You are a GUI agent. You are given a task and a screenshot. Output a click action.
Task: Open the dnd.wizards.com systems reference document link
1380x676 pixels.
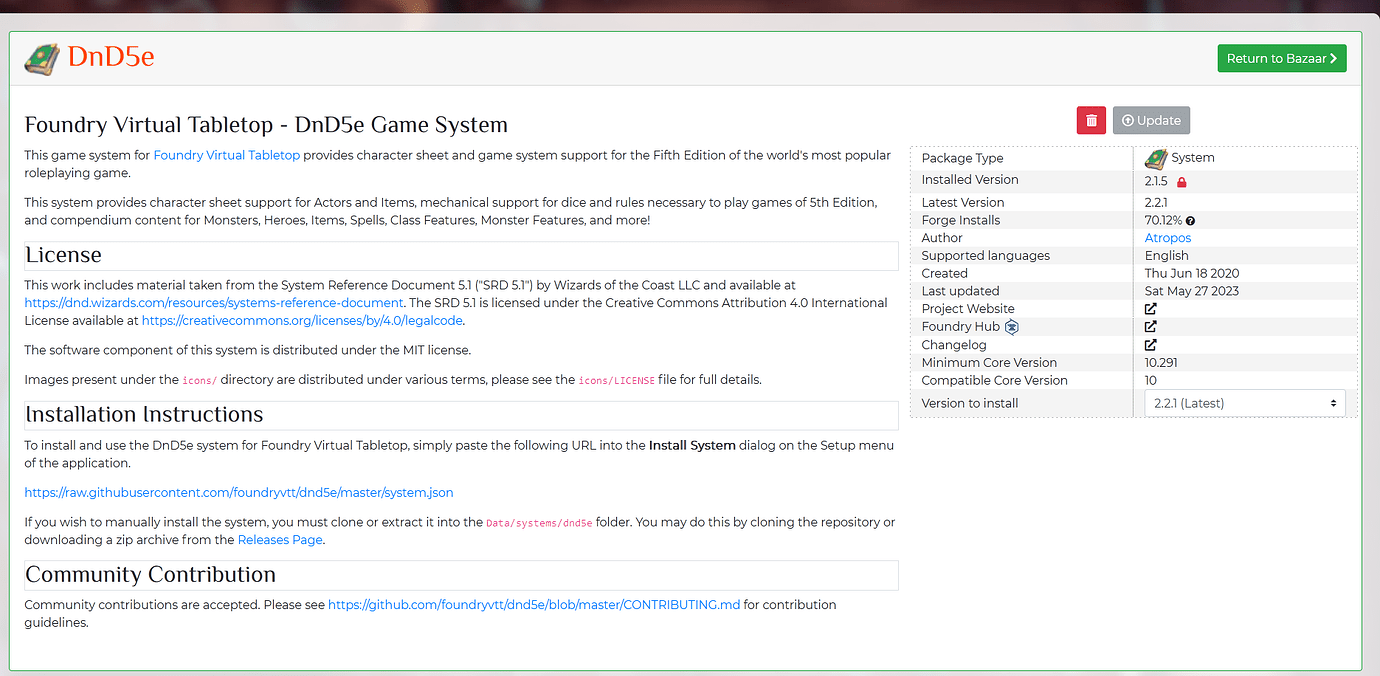tap(214, 302)
